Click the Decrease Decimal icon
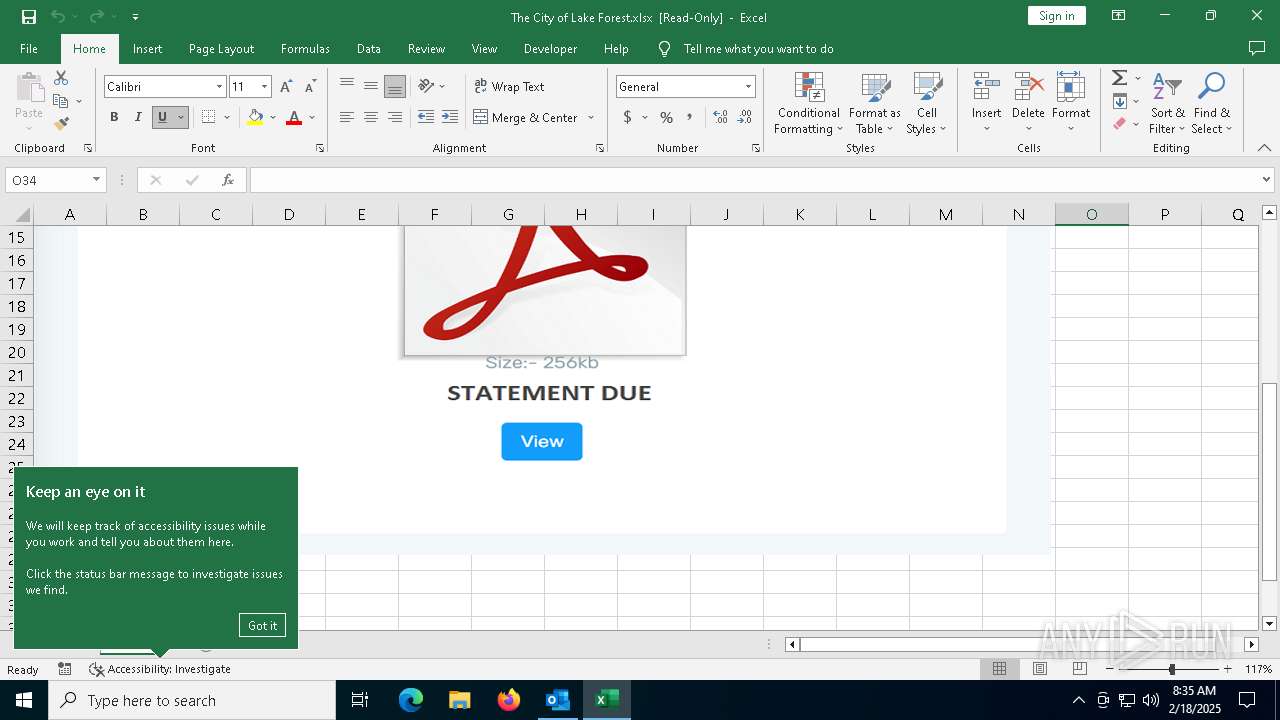 pos(746,117)
